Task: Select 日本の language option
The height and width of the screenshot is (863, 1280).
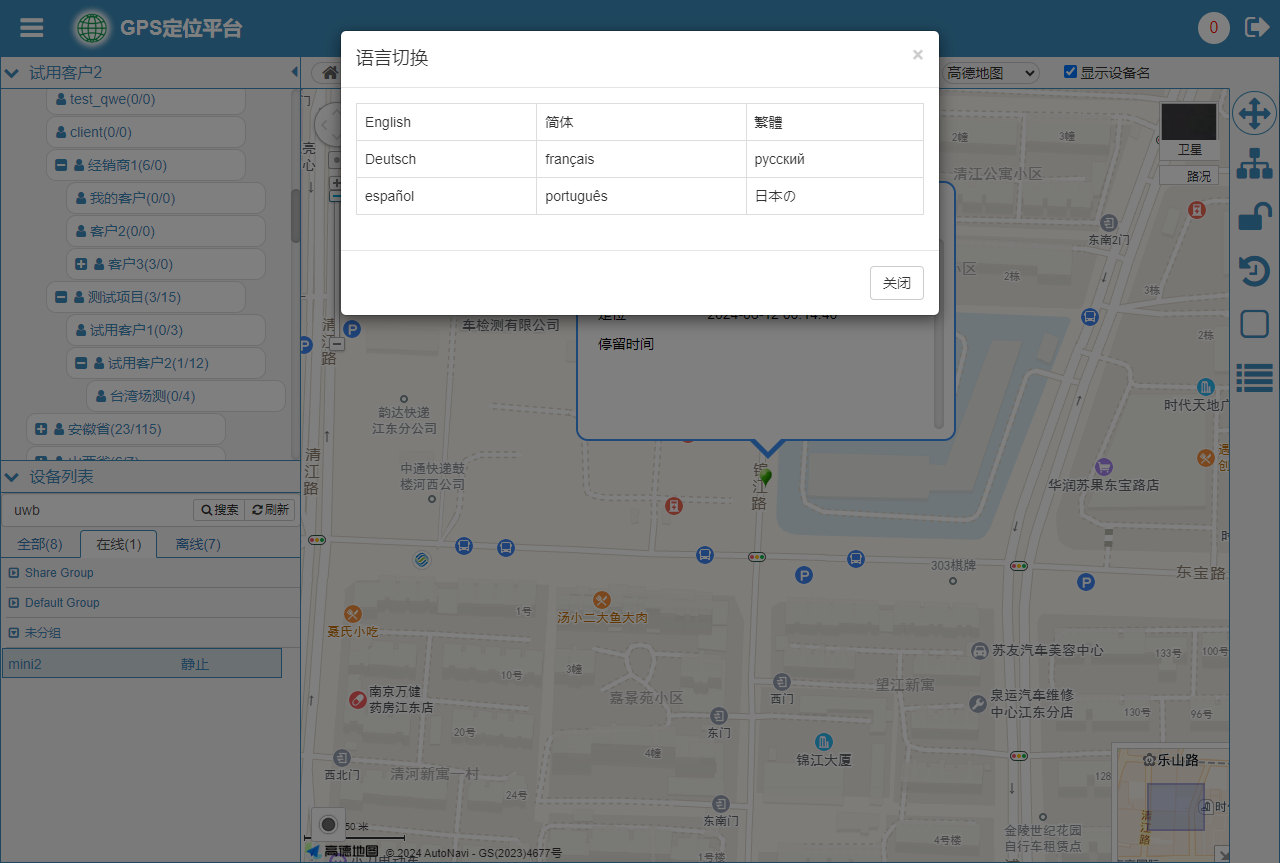Action: click(x=775, y=196)
